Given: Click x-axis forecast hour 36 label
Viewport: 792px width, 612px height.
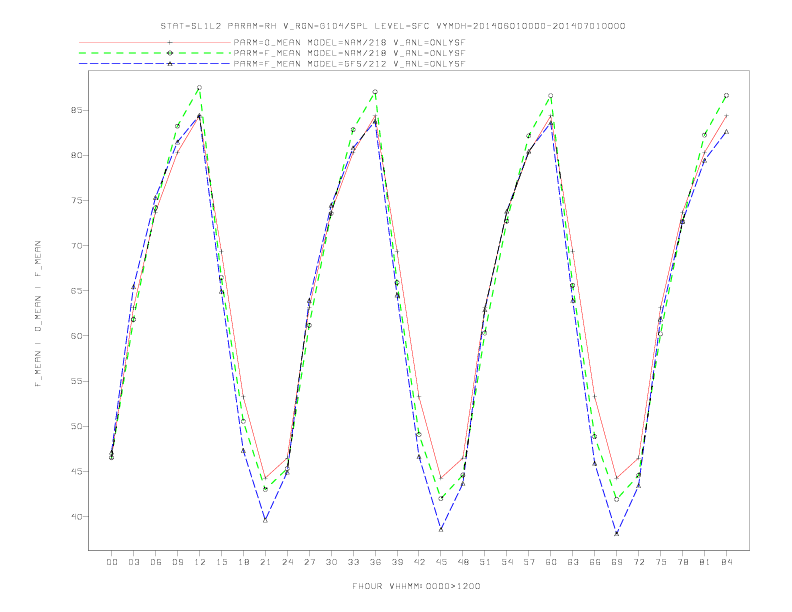Looking at the screenshot, I should [375, 562].
